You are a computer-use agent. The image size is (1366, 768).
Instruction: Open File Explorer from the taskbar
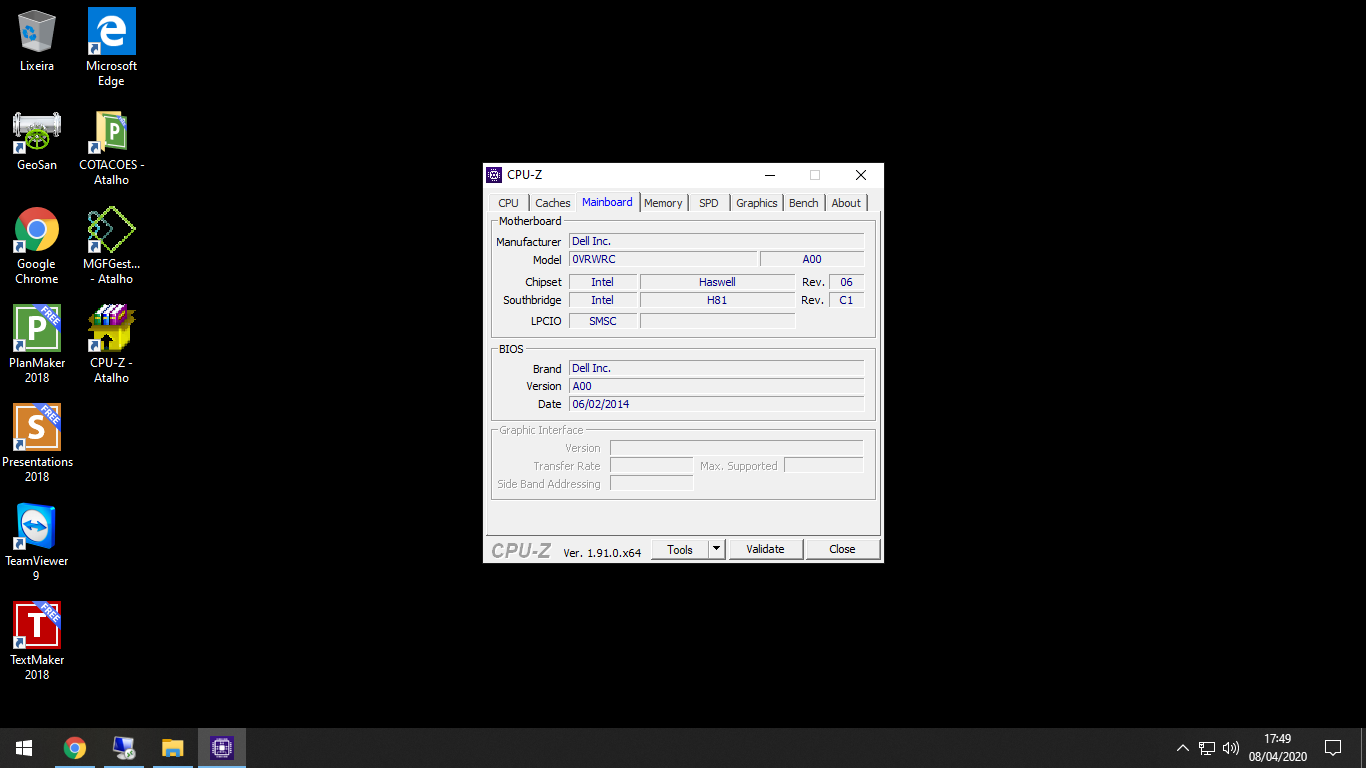[173, 748]
